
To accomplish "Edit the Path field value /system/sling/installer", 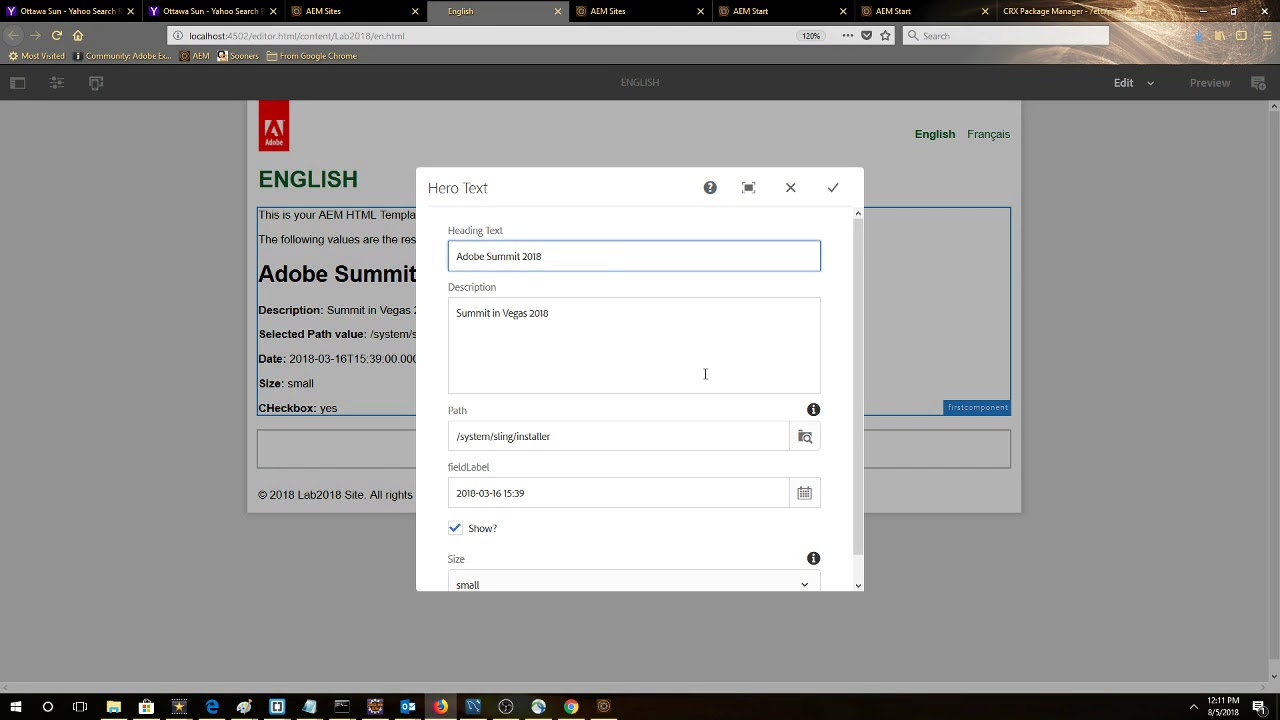I will [618, 437].
